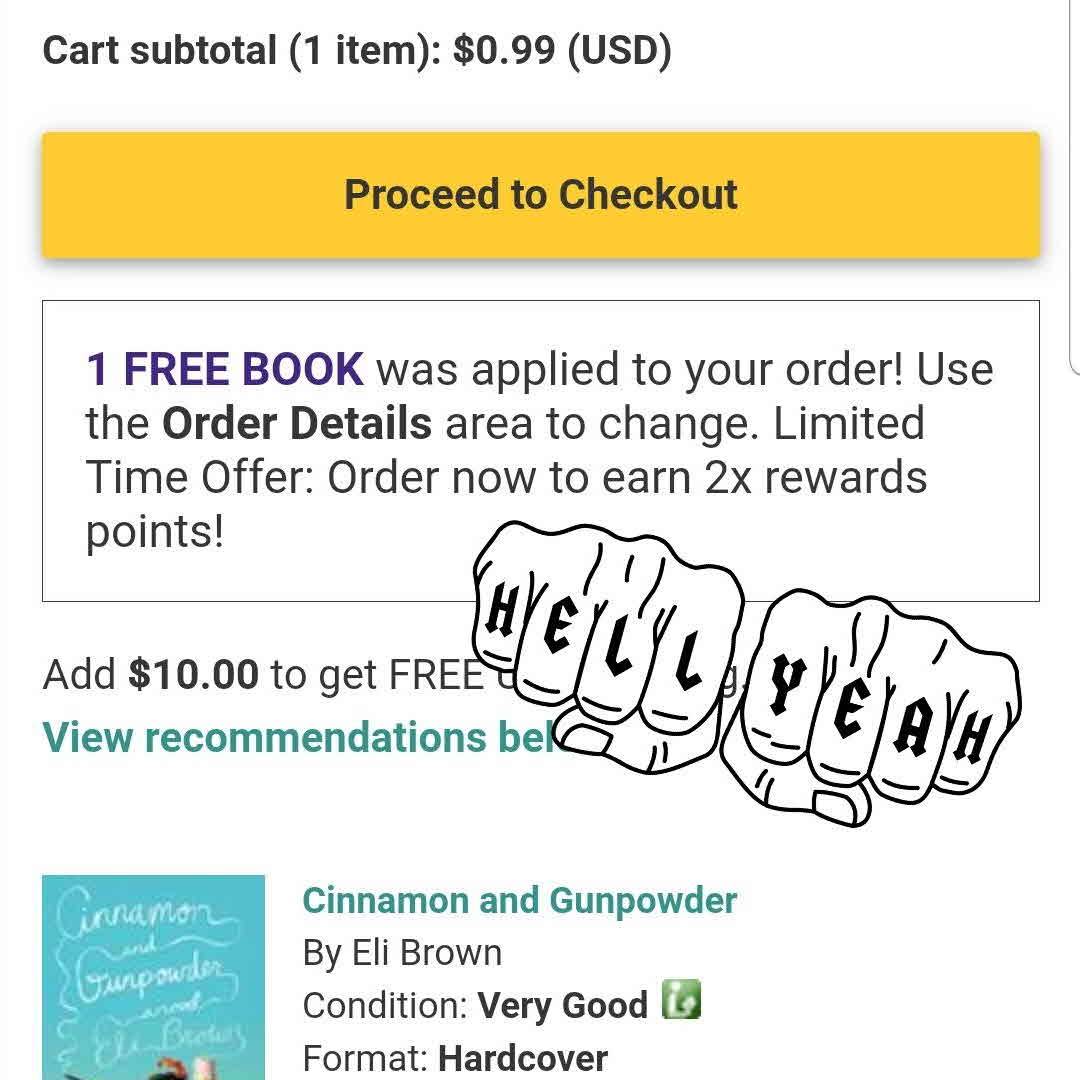1080x1080 pixels.
Task: Click the Hardcover format label
Action: pyautogui.click(x=523, y=1057)
